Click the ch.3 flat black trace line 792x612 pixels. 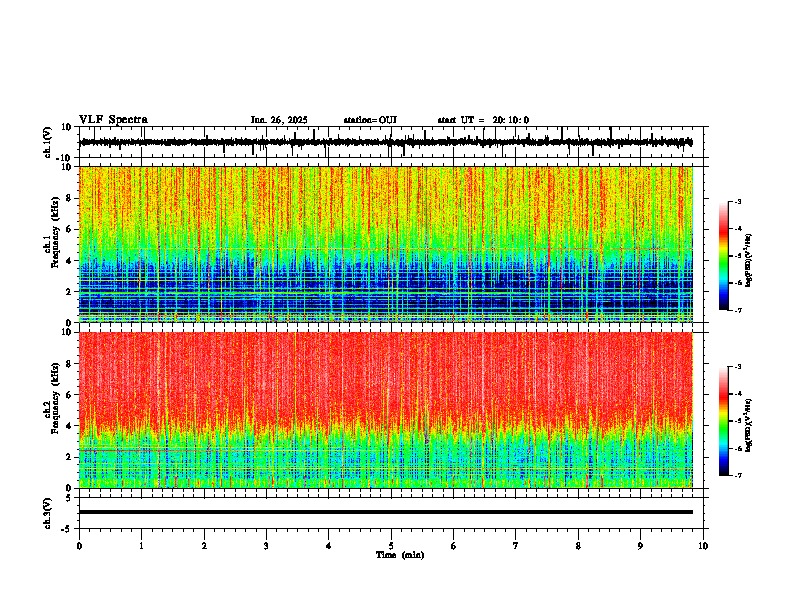pos(386,512)
